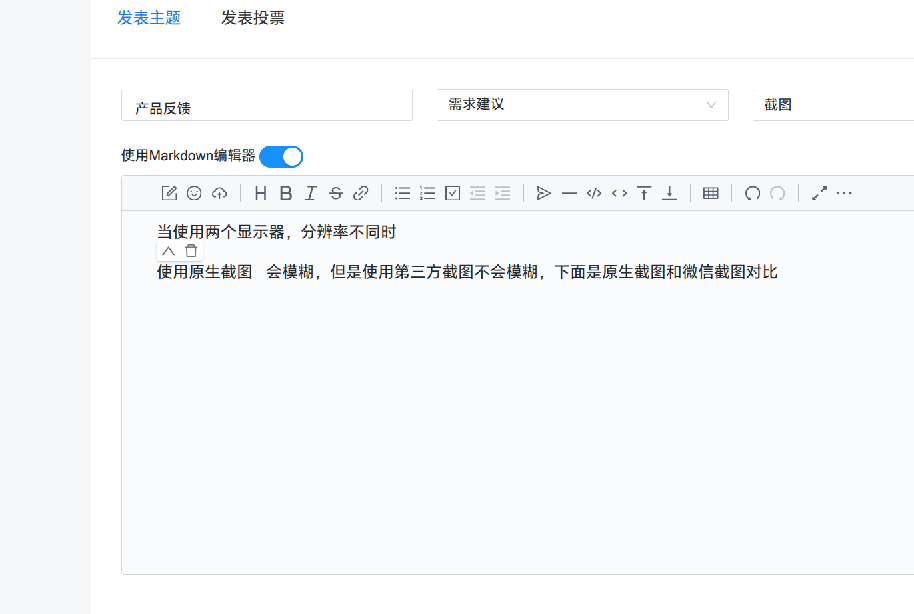Screen dimensions: 914x614
Task: Toggle the 使用Markdown编辑器 switch
Action: [281, 156]
